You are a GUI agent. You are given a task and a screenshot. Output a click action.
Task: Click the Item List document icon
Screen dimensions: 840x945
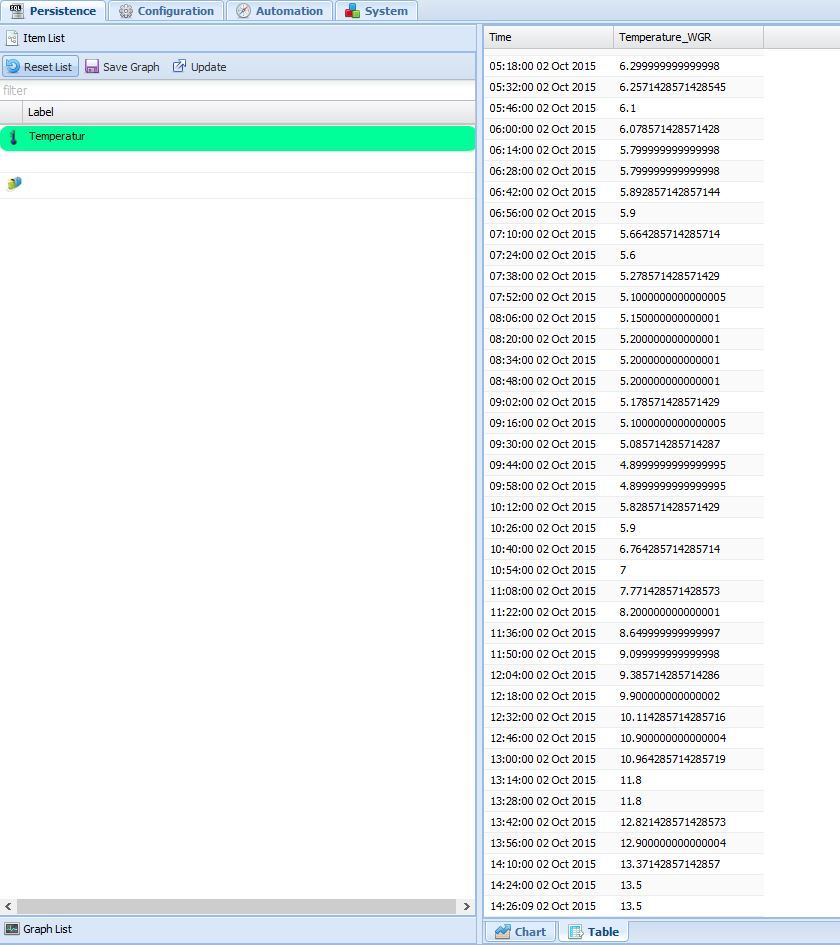12,38
